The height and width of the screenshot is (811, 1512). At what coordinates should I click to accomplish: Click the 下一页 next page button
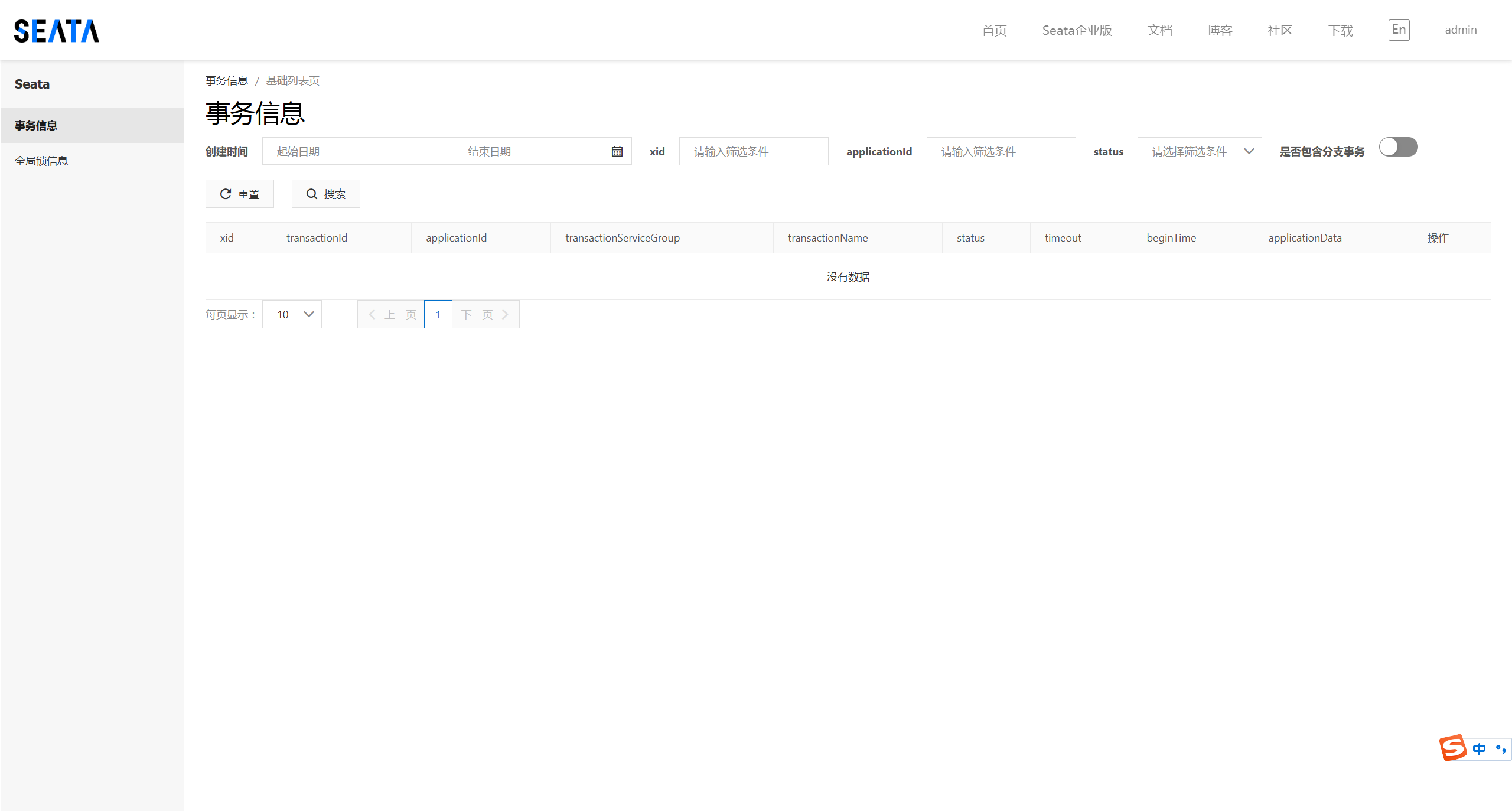(485, 314)
